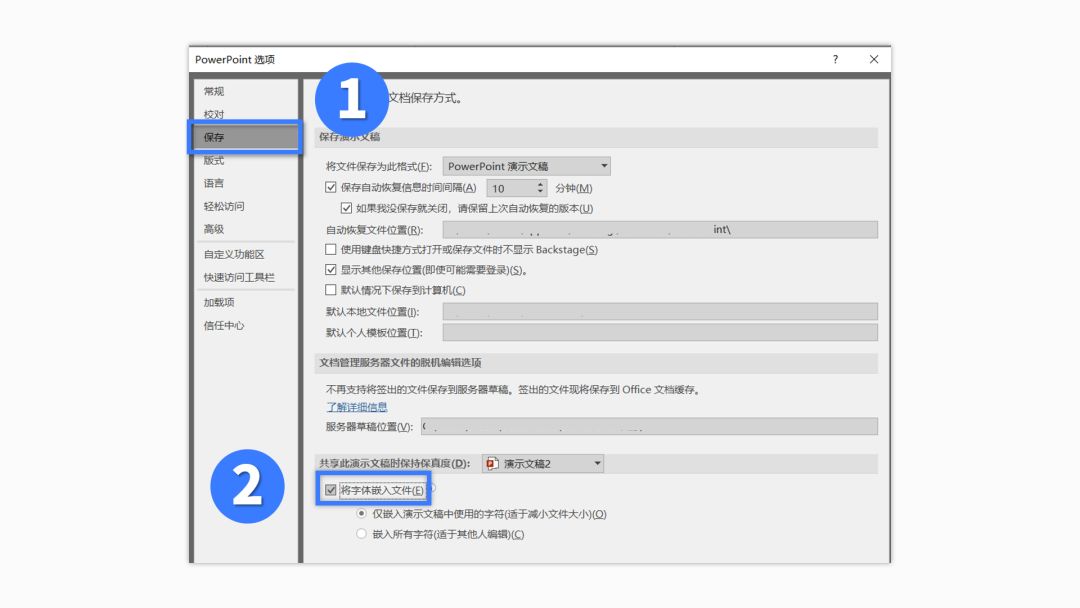Viewport: 1080px width, 608px height.
Task: Toggle the 将字体嵌入文件 checkbox
Action: click(331, 490)
